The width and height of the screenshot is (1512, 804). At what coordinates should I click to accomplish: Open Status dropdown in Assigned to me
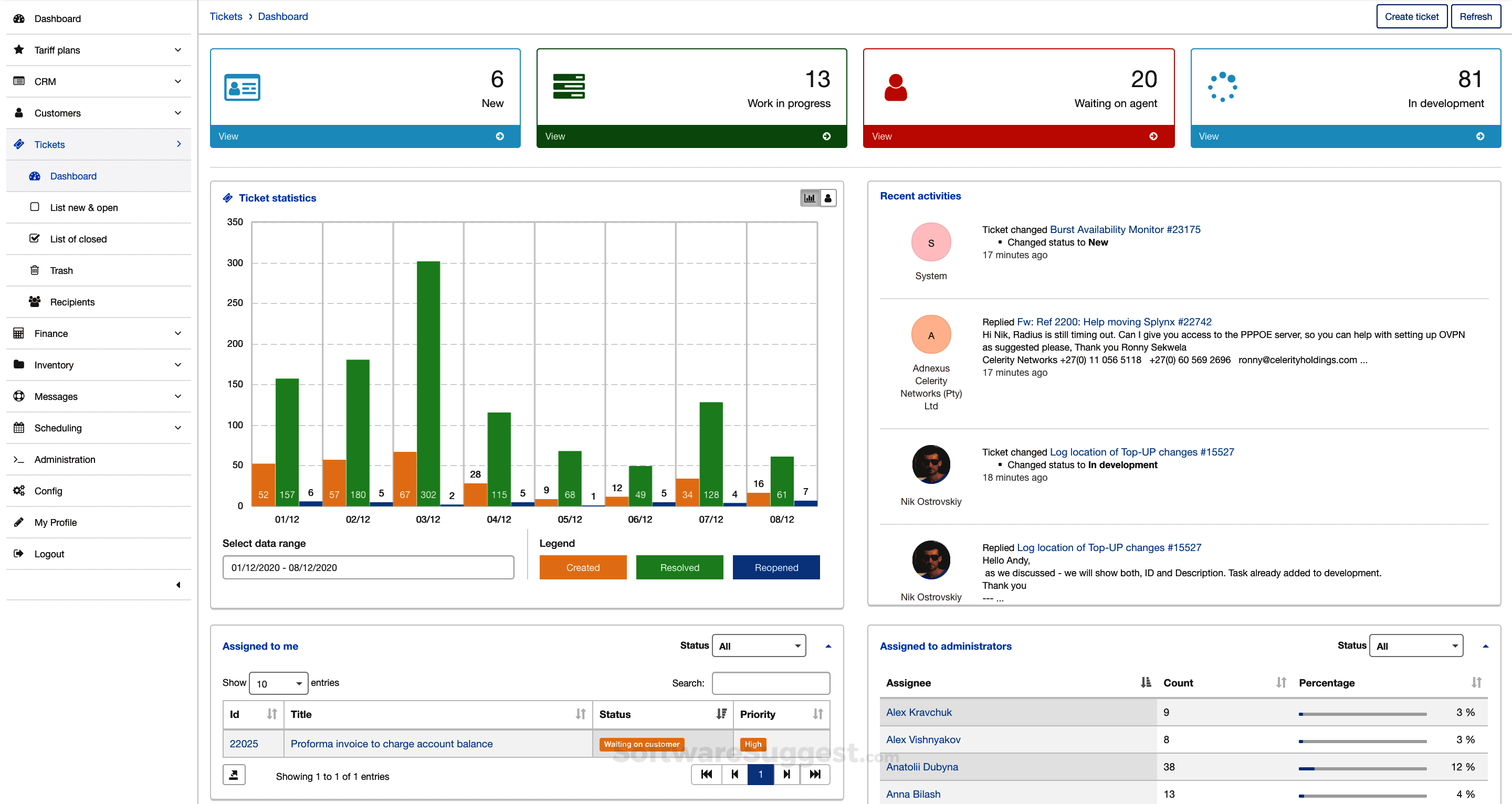(758, 646)
